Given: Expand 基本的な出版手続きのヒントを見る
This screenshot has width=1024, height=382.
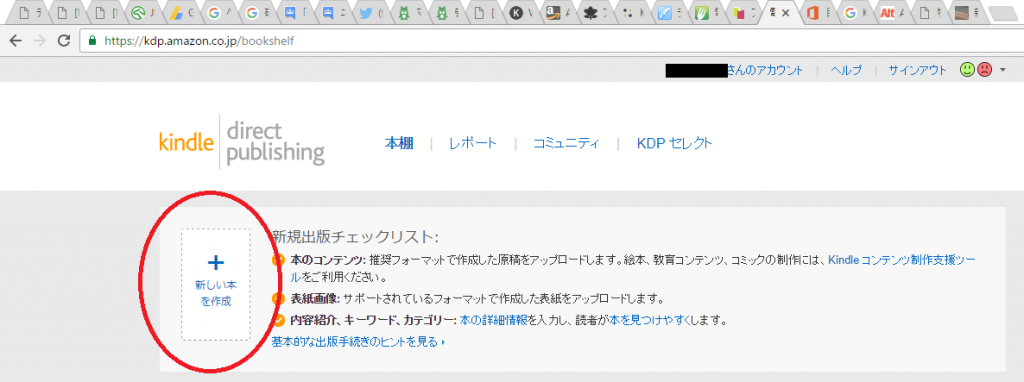Looking at the screenshot, I should tap(358, 342).
